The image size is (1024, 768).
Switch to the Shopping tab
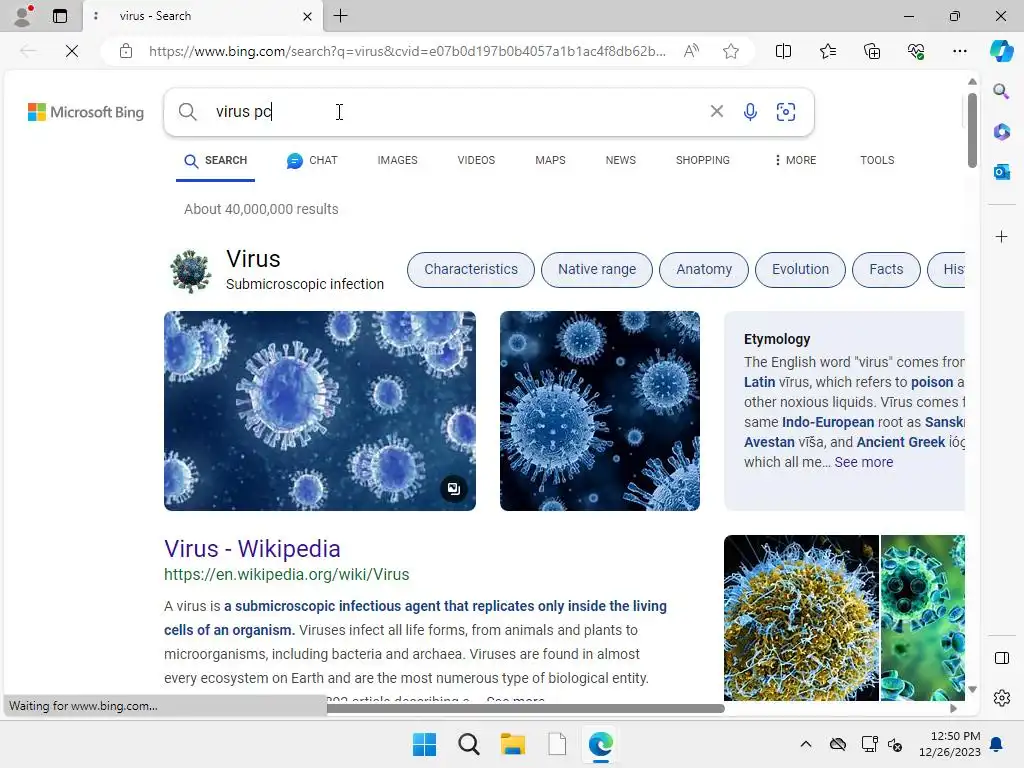pyautogui.click(x=703, y=160)
